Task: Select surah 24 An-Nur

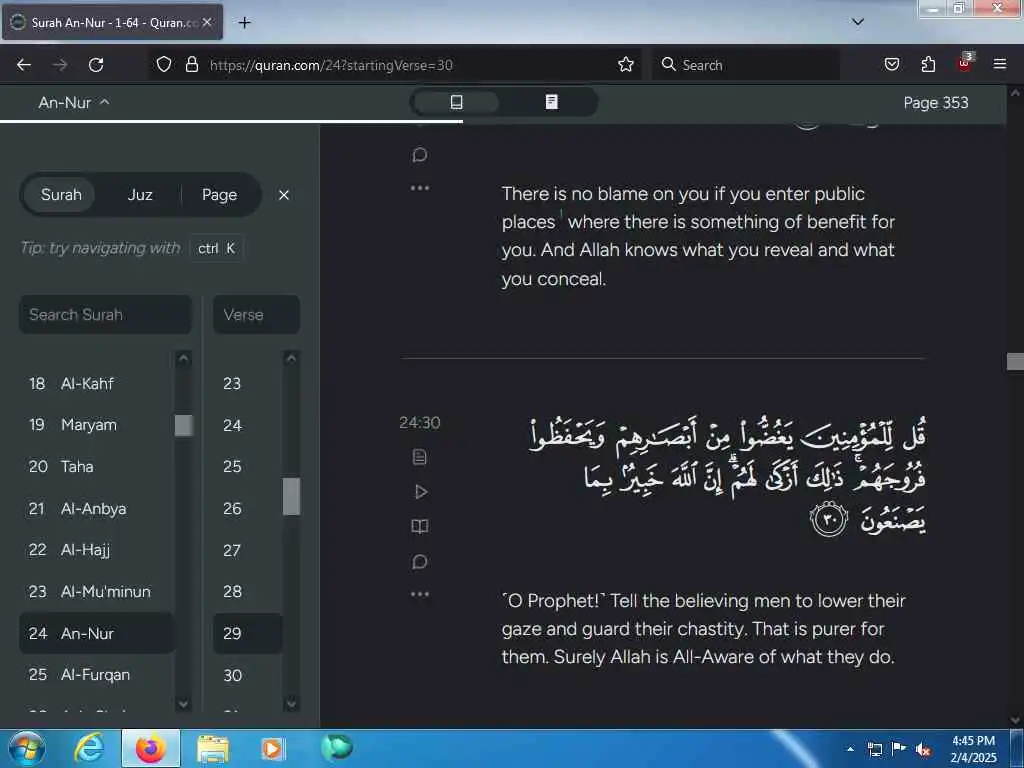Action: (x=97, y=633)
